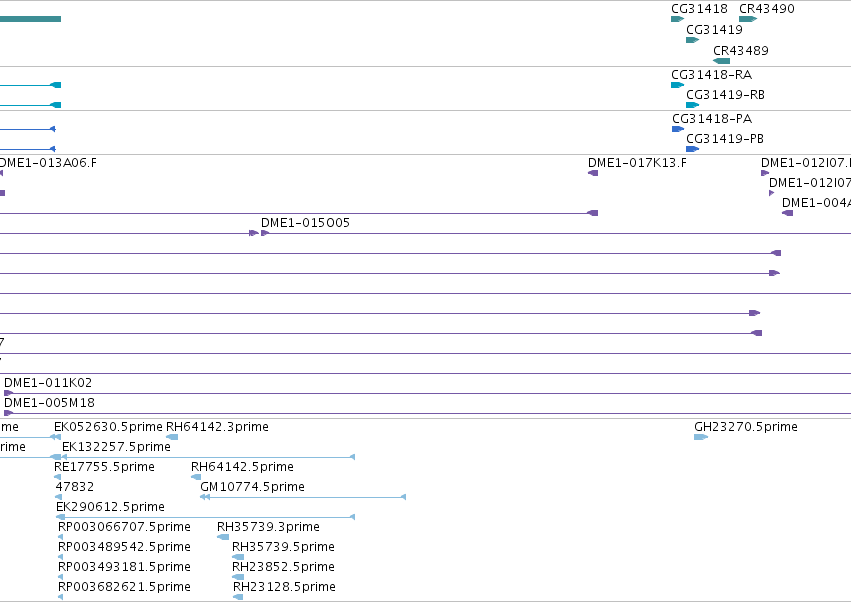Image resolution: width=851 pixels, height=602 pixels.
Task: Select the GM10774.5prime EST arrow
Action: [205, 497]
